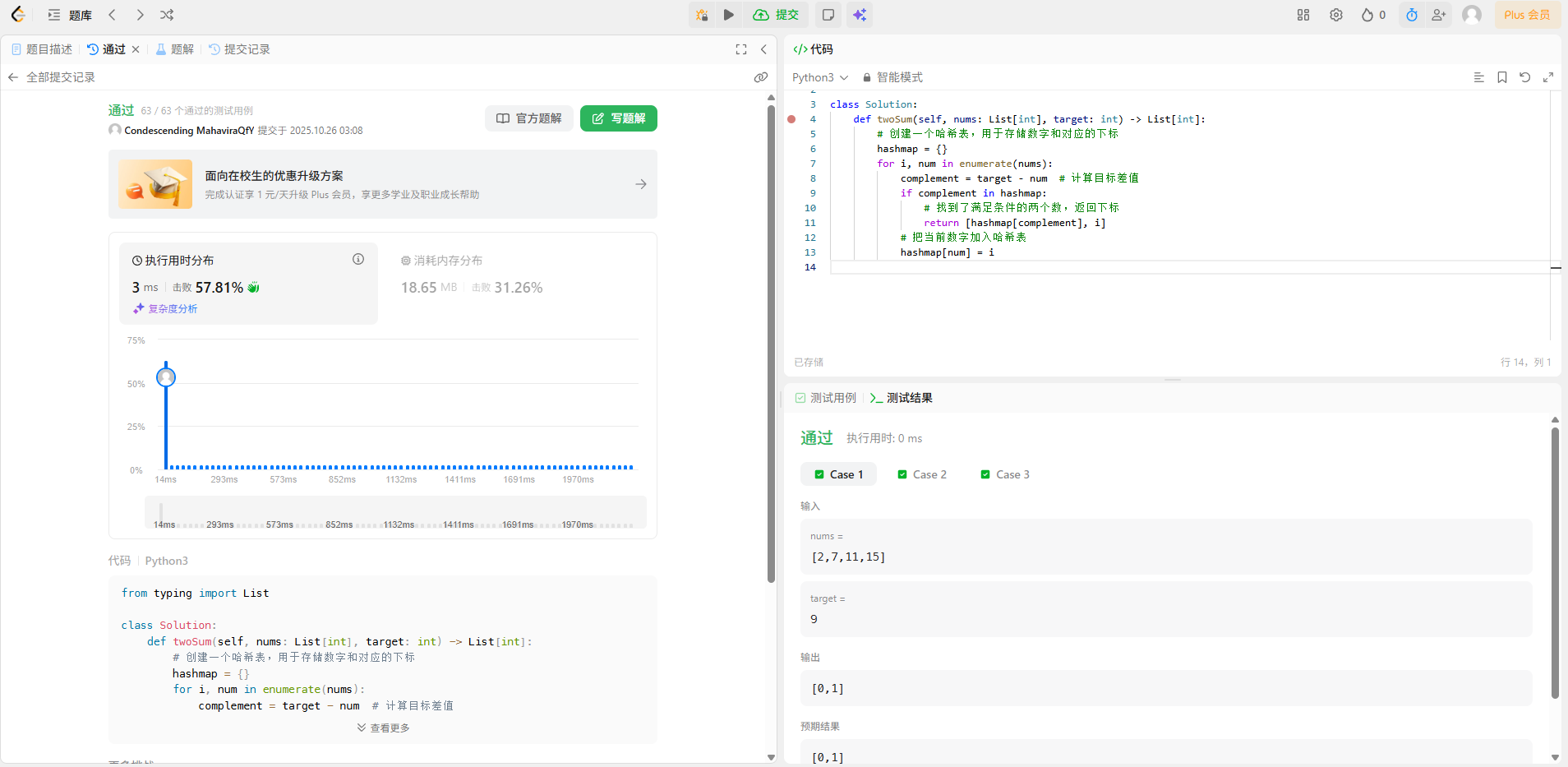Click the bookmark icon in code editor
The height and width of the screenshot is (767, 1568).
coord(1502,77)
